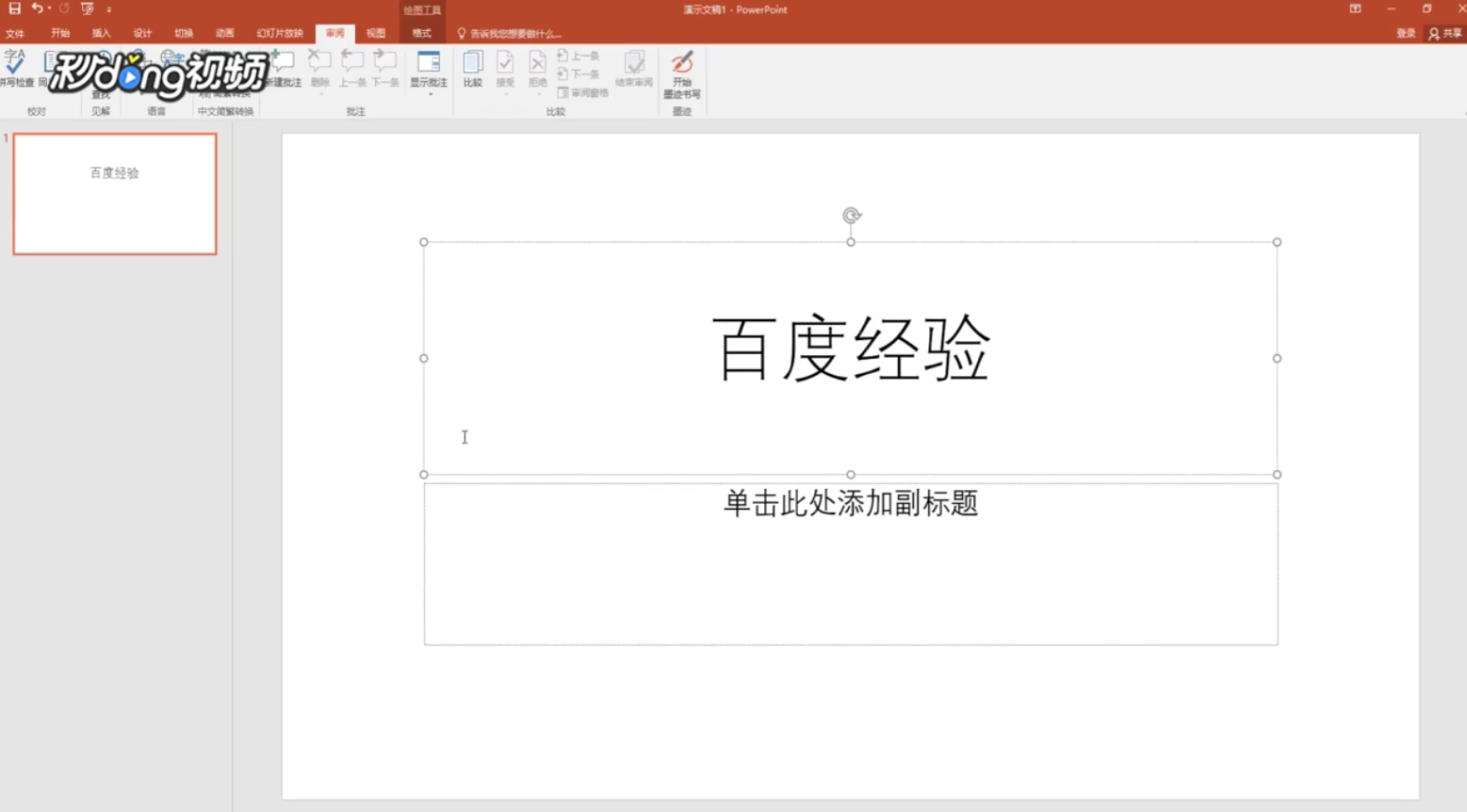Click the 拒绝 change icon
Image resolution: width=1467 pixels, height=812 pixels.
(537, 62)
